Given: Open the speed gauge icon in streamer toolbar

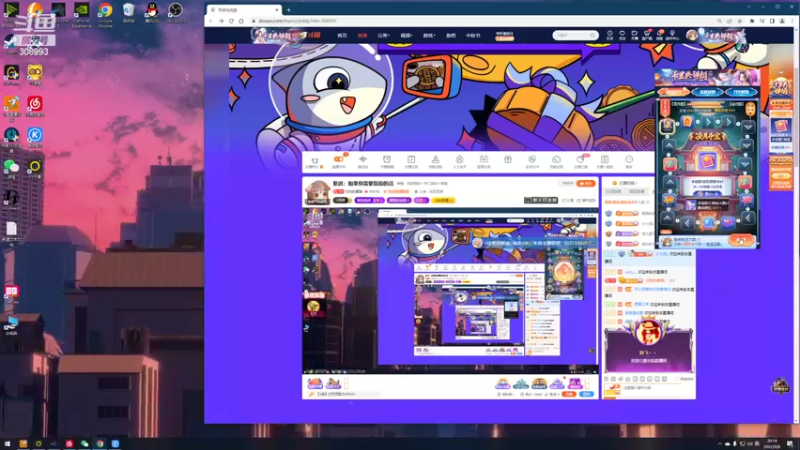Looking at the screenshot, I should (556, 160).
